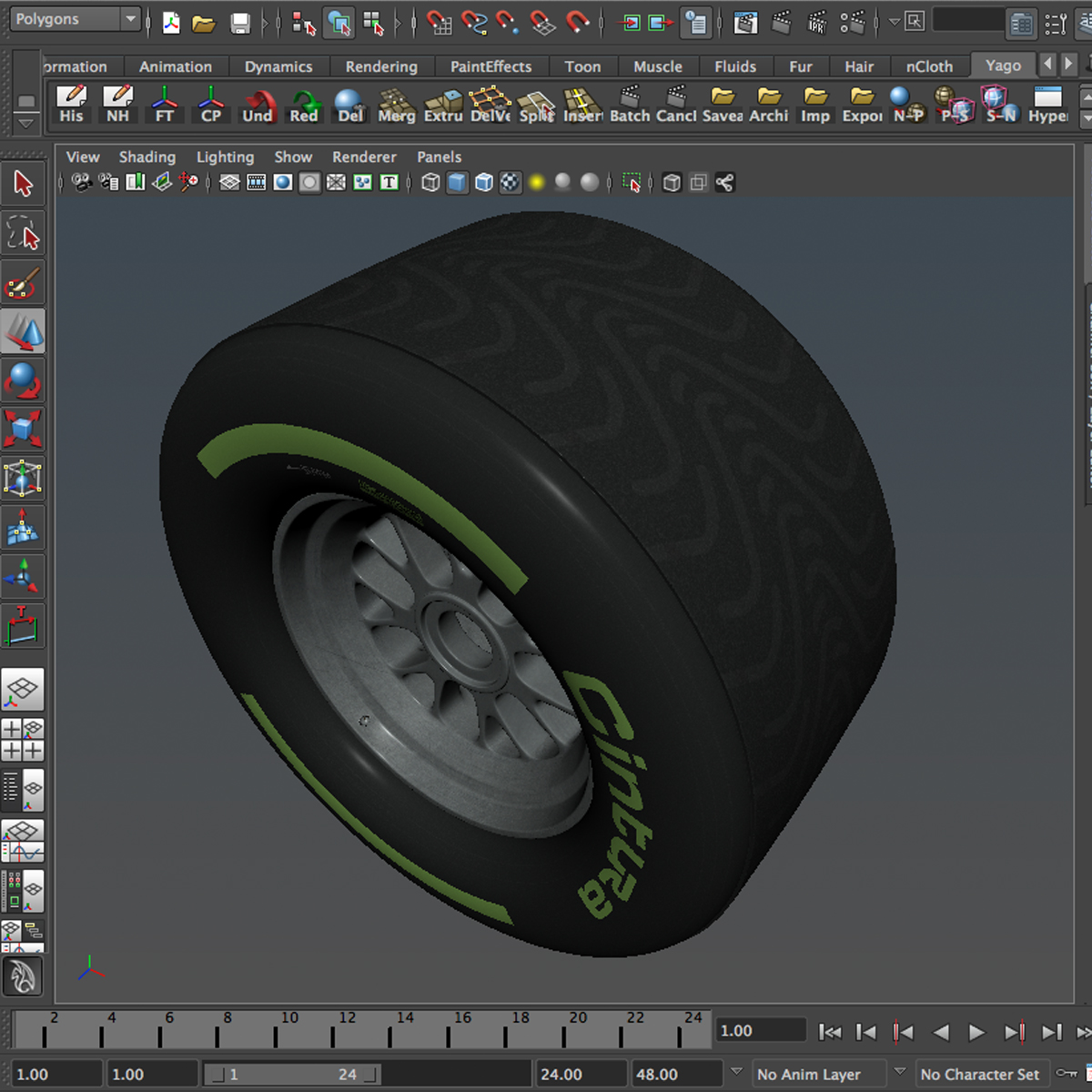Switch to the PaintEffects shelf tab

coord(491,66)
